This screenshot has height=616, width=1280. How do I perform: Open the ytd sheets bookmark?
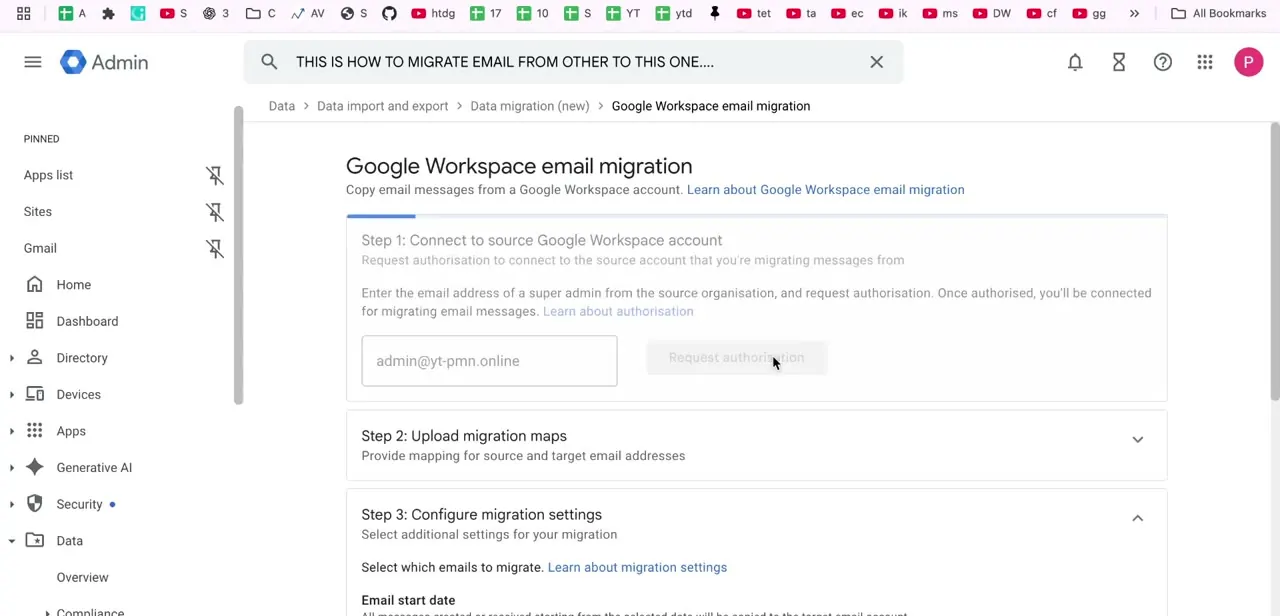(x=674, y=13)
